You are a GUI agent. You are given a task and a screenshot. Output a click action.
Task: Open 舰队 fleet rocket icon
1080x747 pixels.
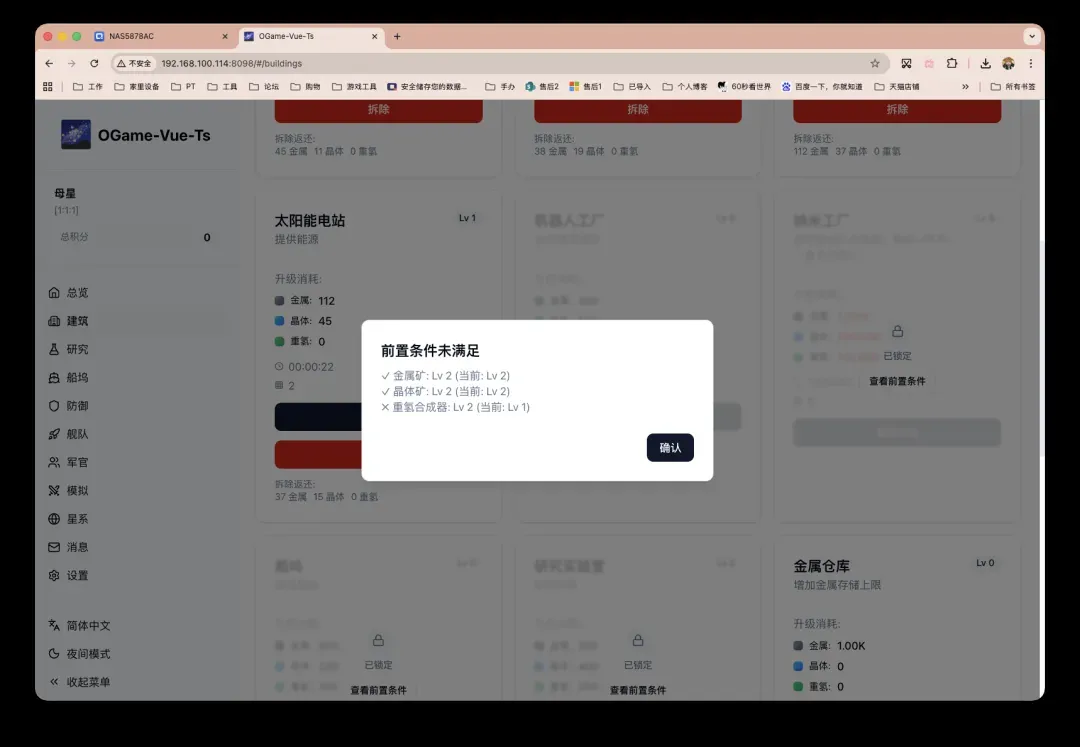pyautogui.click(x=55, y=434)
